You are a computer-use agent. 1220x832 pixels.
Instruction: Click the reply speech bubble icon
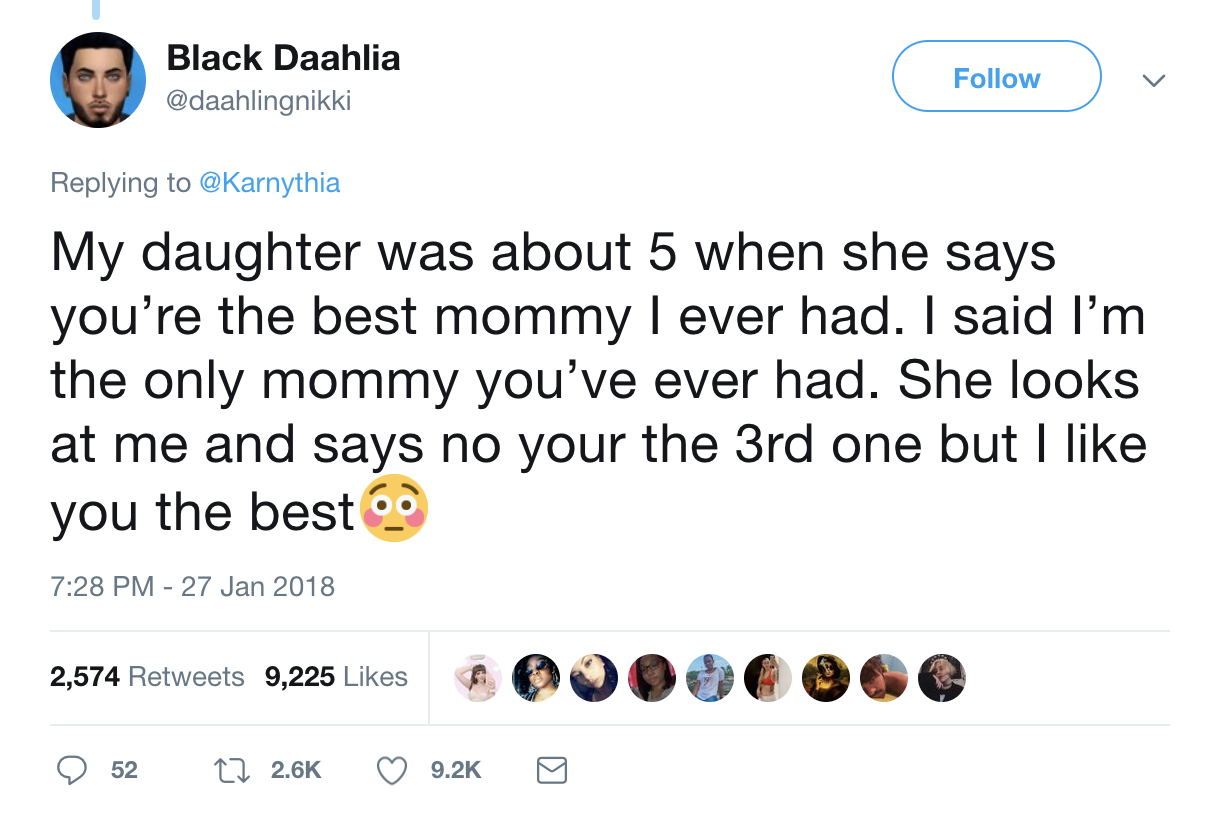coord(72,769)
